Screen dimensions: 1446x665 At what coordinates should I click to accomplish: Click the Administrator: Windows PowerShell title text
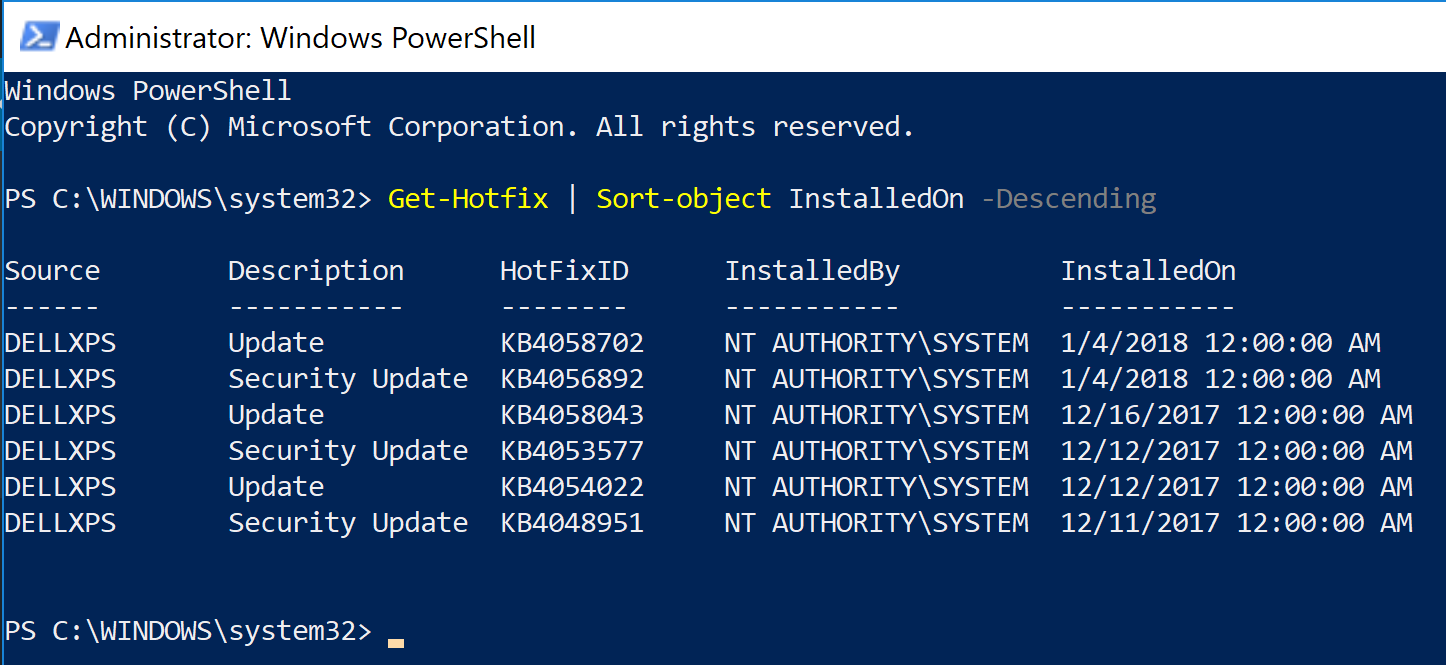tap(300, 38)
